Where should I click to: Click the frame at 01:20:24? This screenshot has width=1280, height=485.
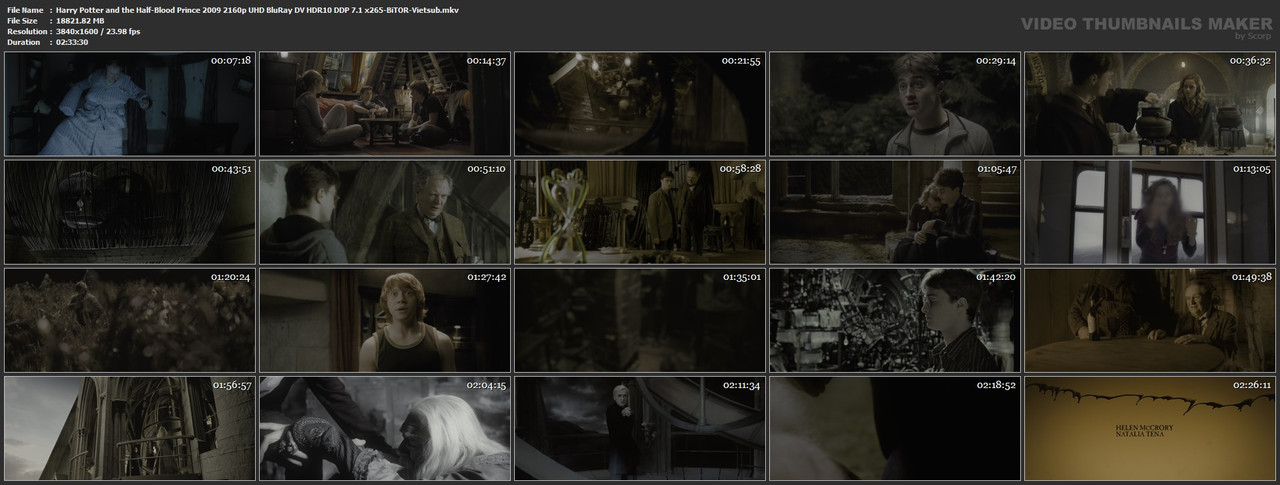(x=130, y=320)
